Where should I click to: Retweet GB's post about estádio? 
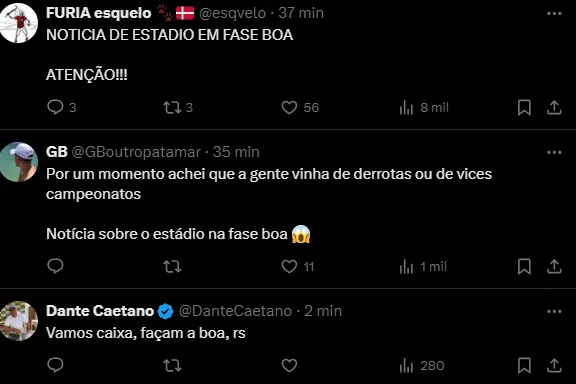(172, 266)
